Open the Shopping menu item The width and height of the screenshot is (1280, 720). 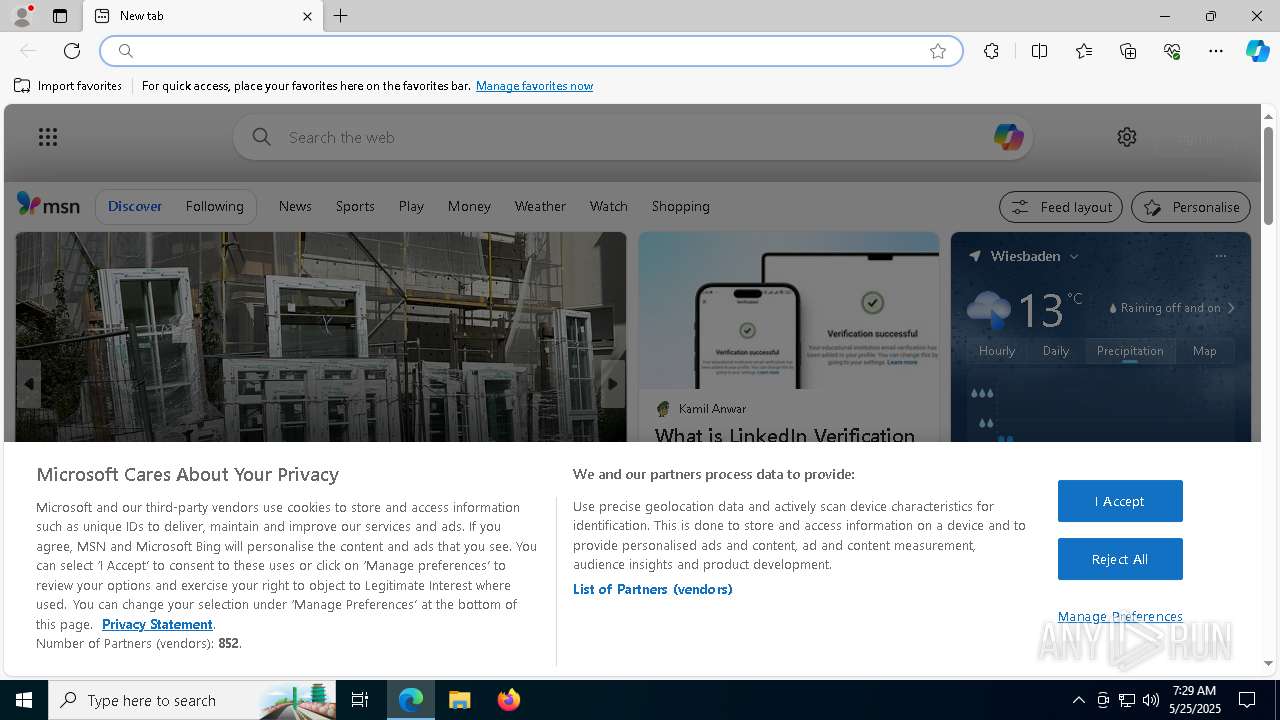(680, 206)
